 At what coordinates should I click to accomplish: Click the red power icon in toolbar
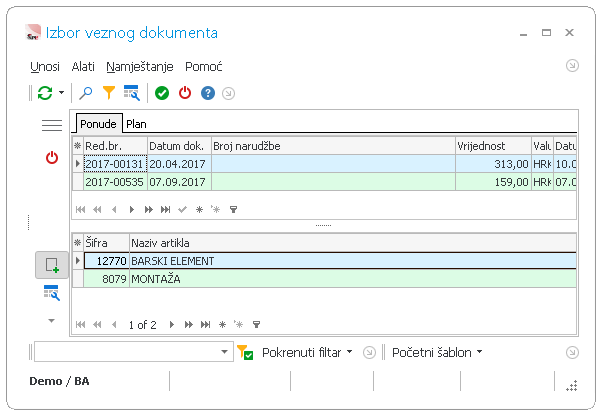click(185, 93)
